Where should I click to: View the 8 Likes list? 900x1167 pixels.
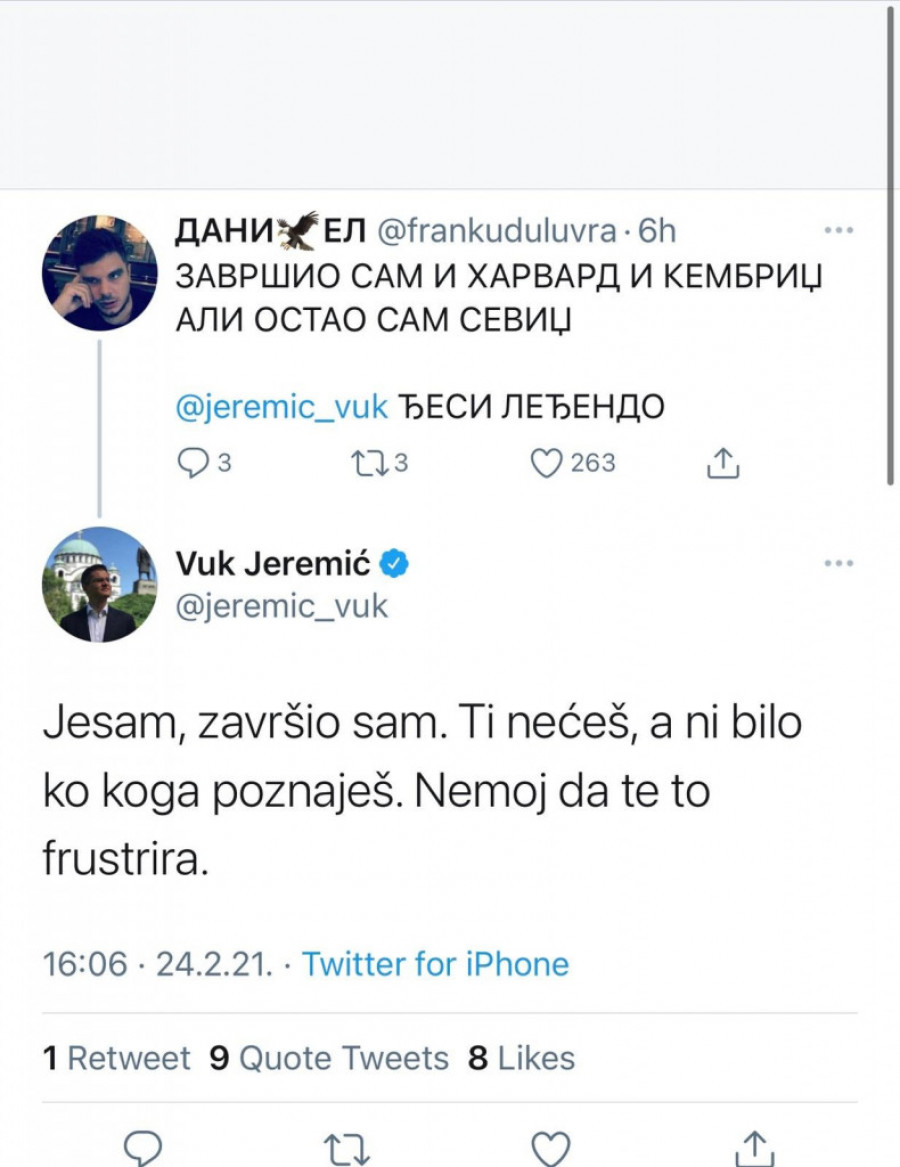click(522, 1058)
